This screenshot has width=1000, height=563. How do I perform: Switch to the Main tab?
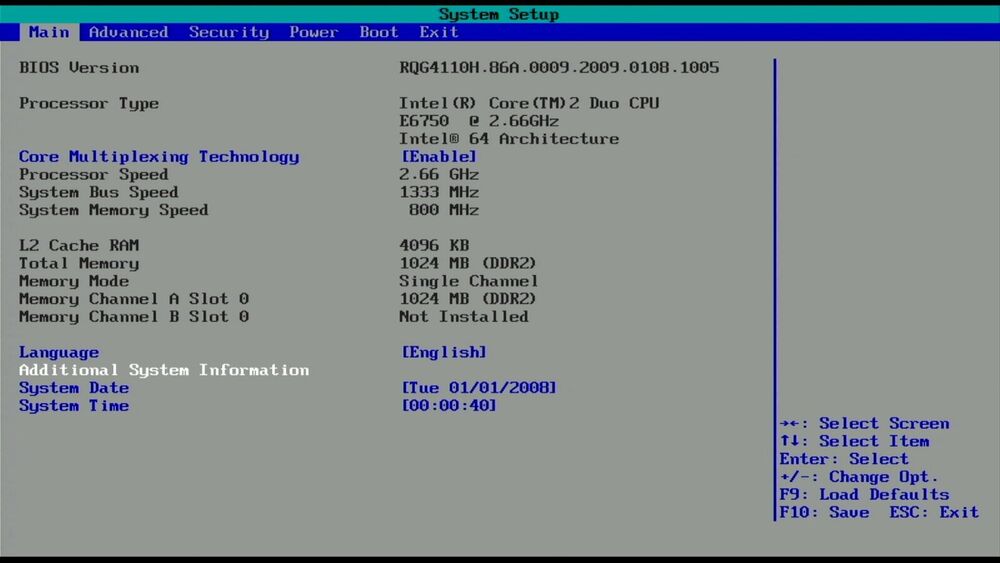pos(49,32)
